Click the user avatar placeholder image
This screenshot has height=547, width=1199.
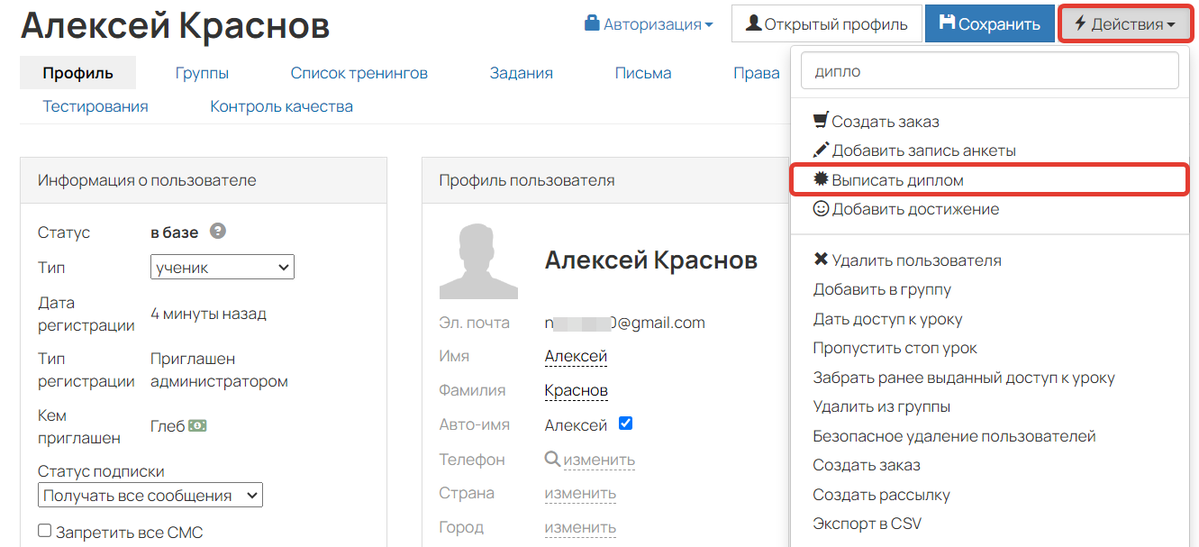coord(478,261)
